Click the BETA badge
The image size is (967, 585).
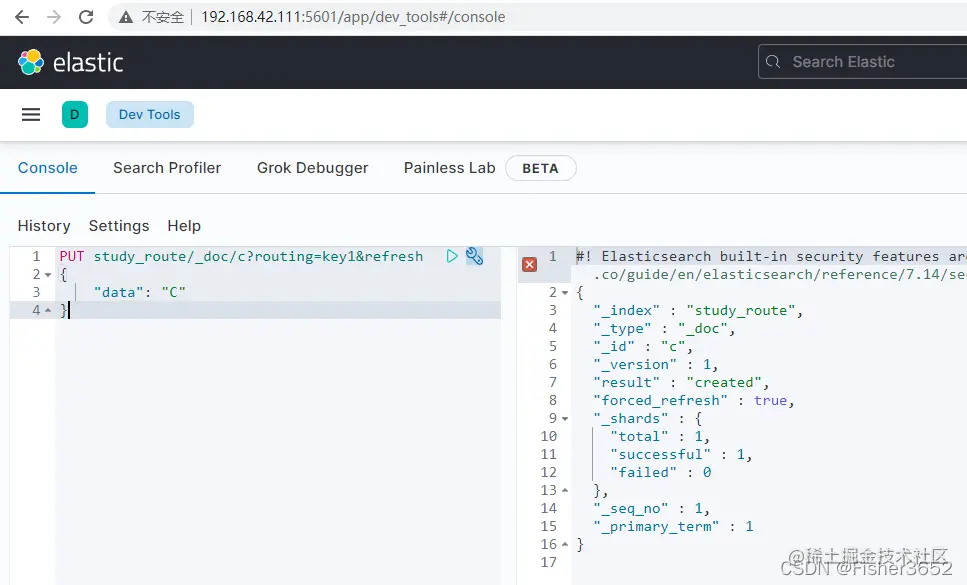pyautogui.click(x=541, y=168)
